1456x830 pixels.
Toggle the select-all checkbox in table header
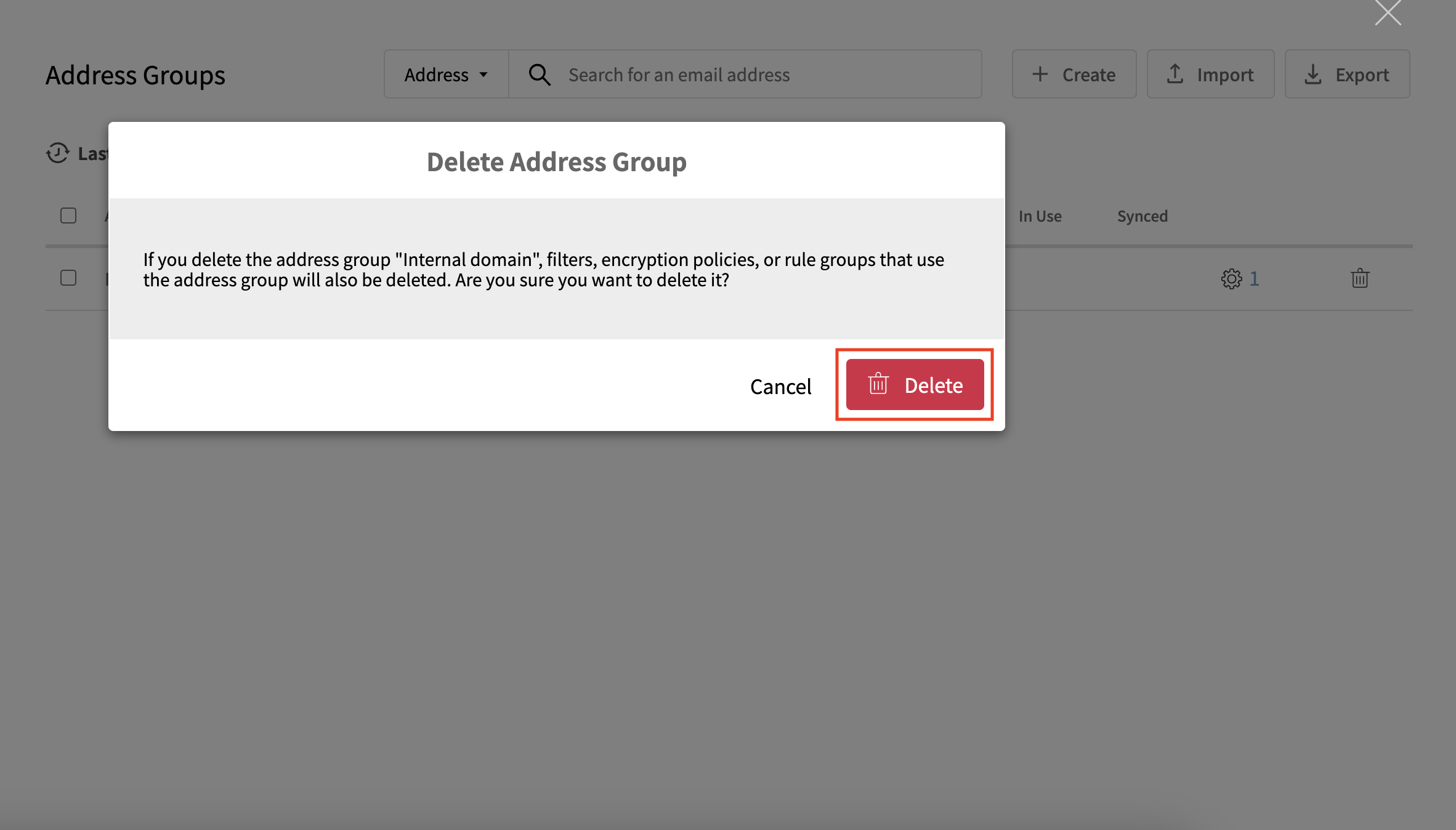click(x=68, y=216)
